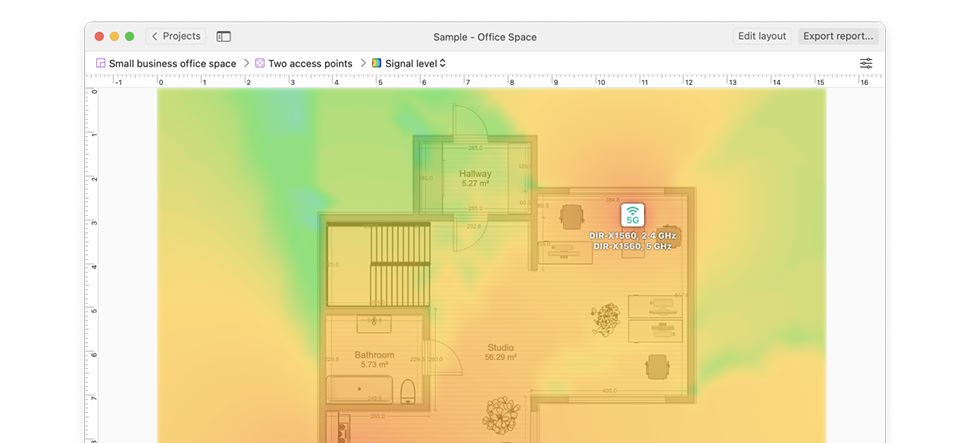Select Two access points breadcrumb
Image resolution: width=970 pixels, height=443 pixels.
point(310,64)
